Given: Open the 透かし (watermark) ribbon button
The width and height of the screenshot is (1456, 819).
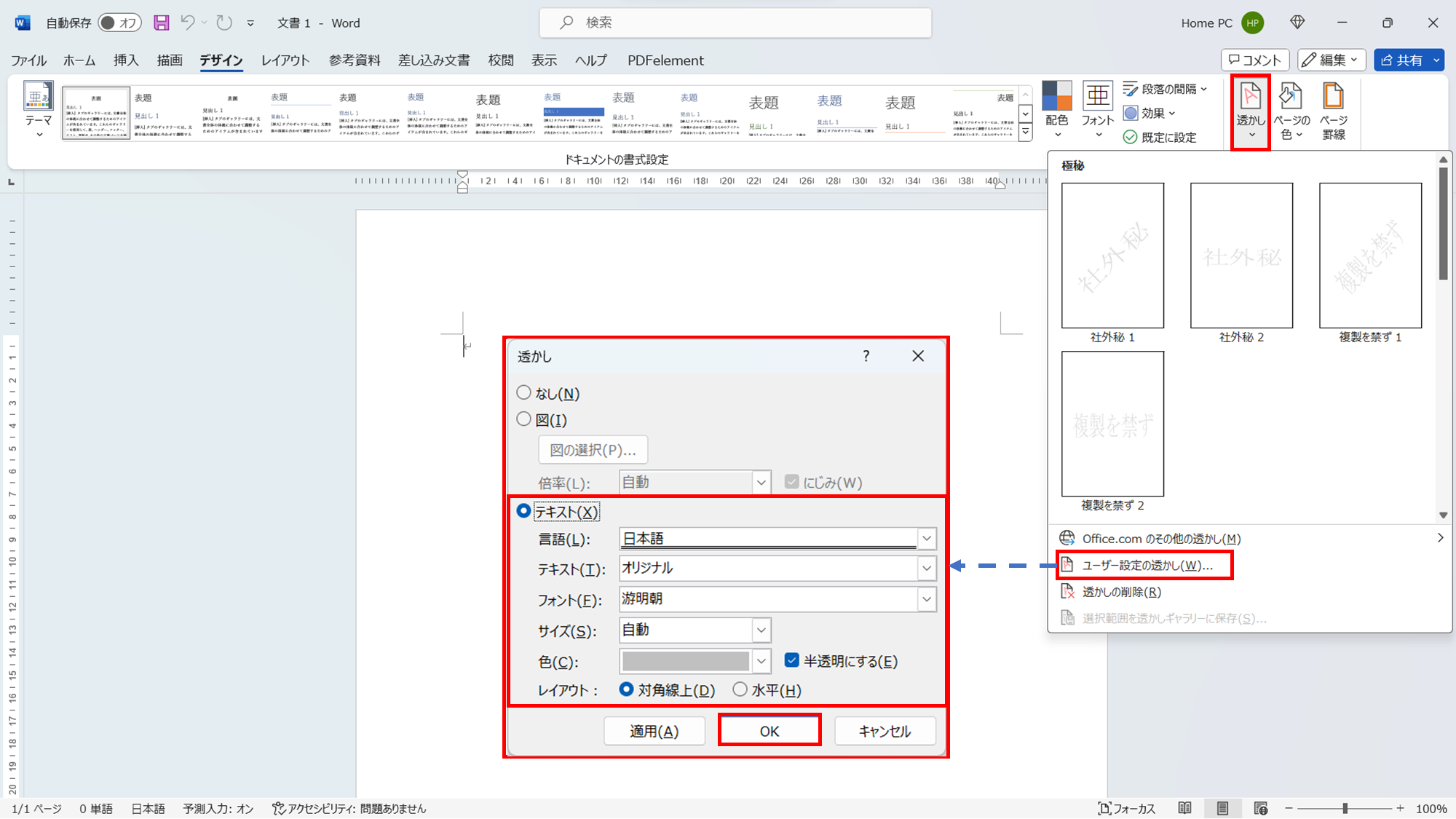Looking at the screenshot, I should [1251, 112].
